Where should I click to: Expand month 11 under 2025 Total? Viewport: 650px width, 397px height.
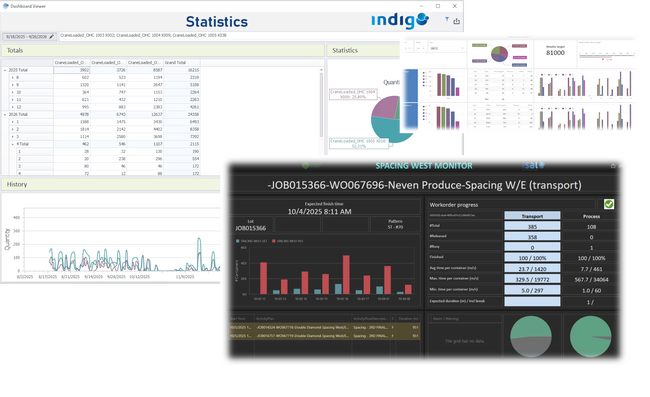click(12, 99)
